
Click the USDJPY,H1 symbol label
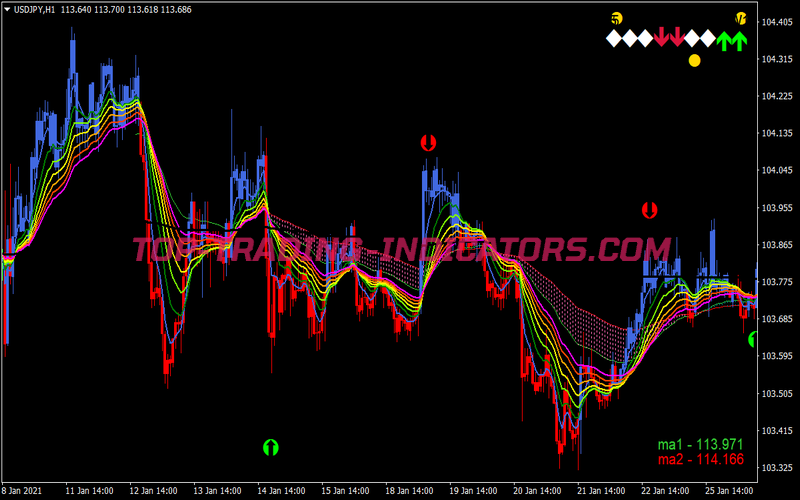click(x=34, y=10)
